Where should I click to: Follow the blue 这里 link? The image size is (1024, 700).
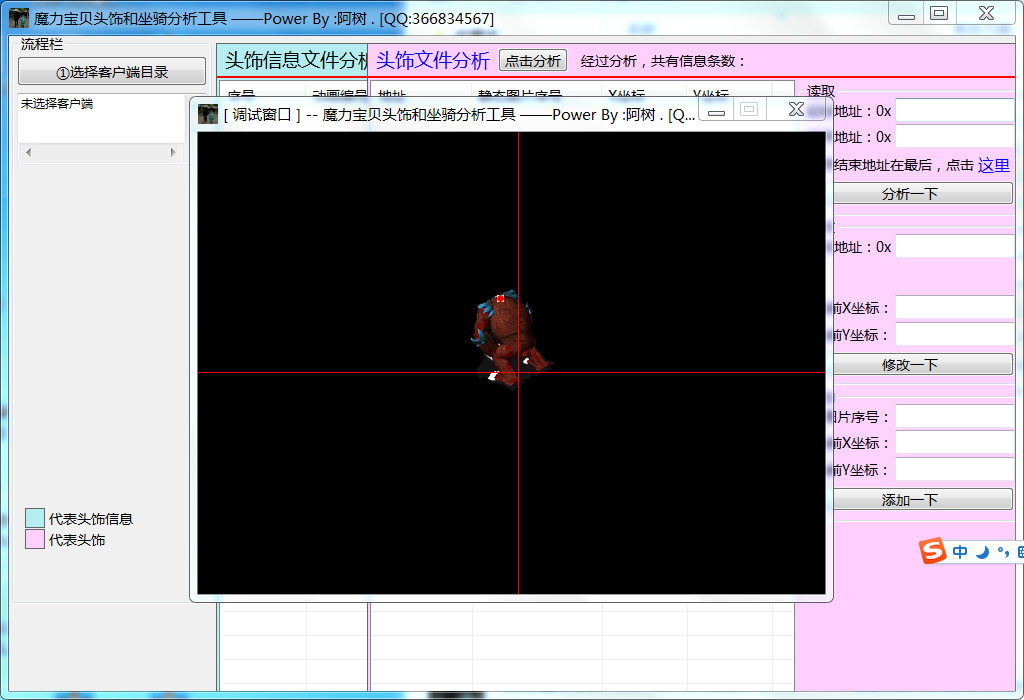pos(993,165)
